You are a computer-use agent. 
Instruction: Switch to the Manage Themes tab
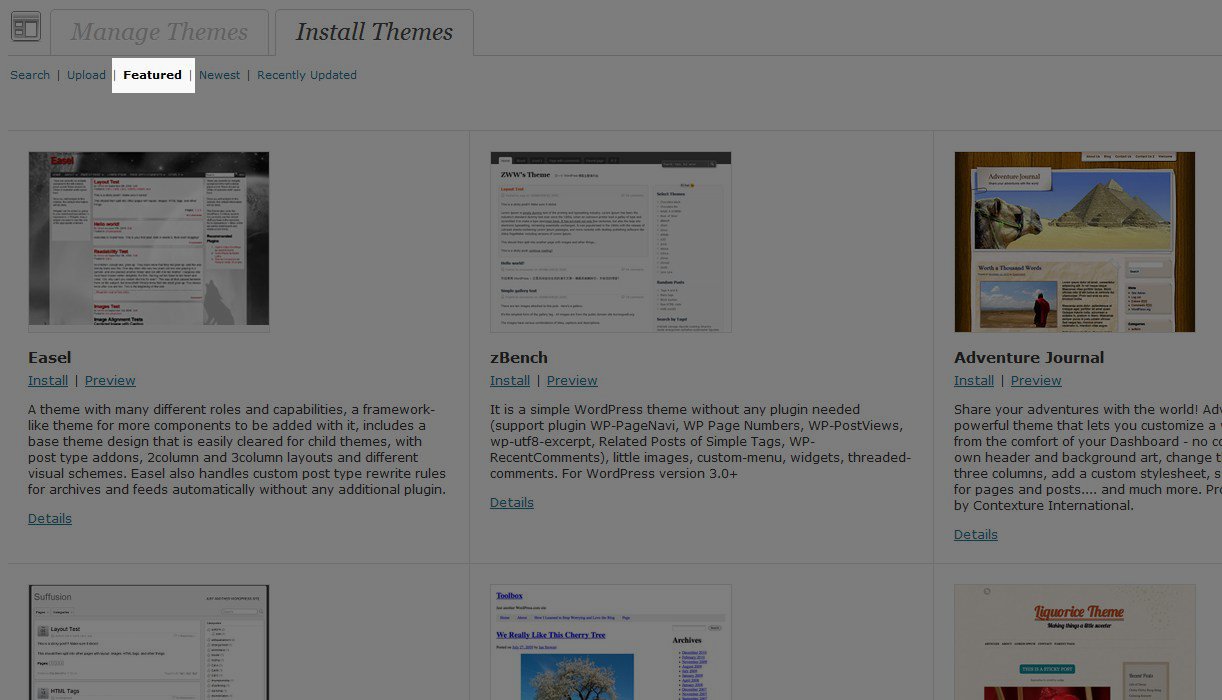tap(159, 32)
